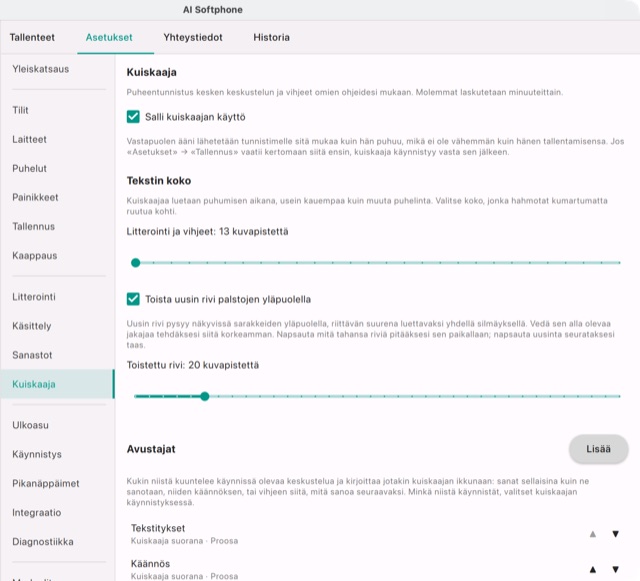Click the Avustajat heading
Image resolution: width=640 pixels, height=581 pixels.
[151, 449]
